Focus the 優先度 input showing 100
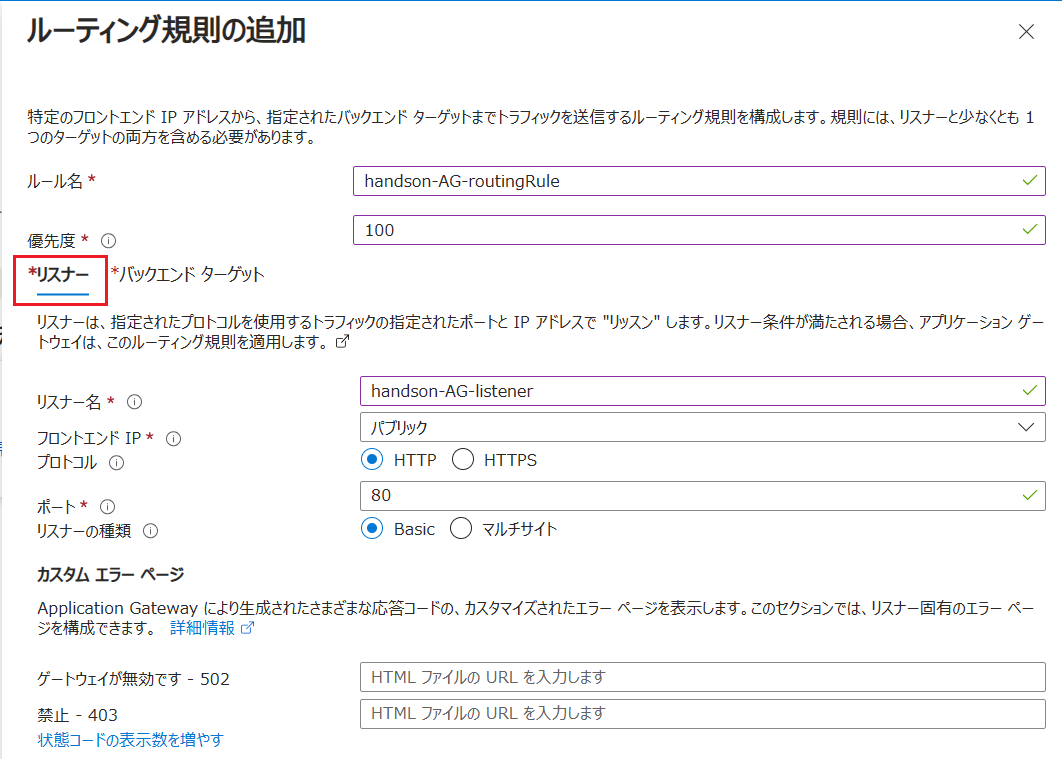Screen dimensions: 1062x759 coord(699,230)
